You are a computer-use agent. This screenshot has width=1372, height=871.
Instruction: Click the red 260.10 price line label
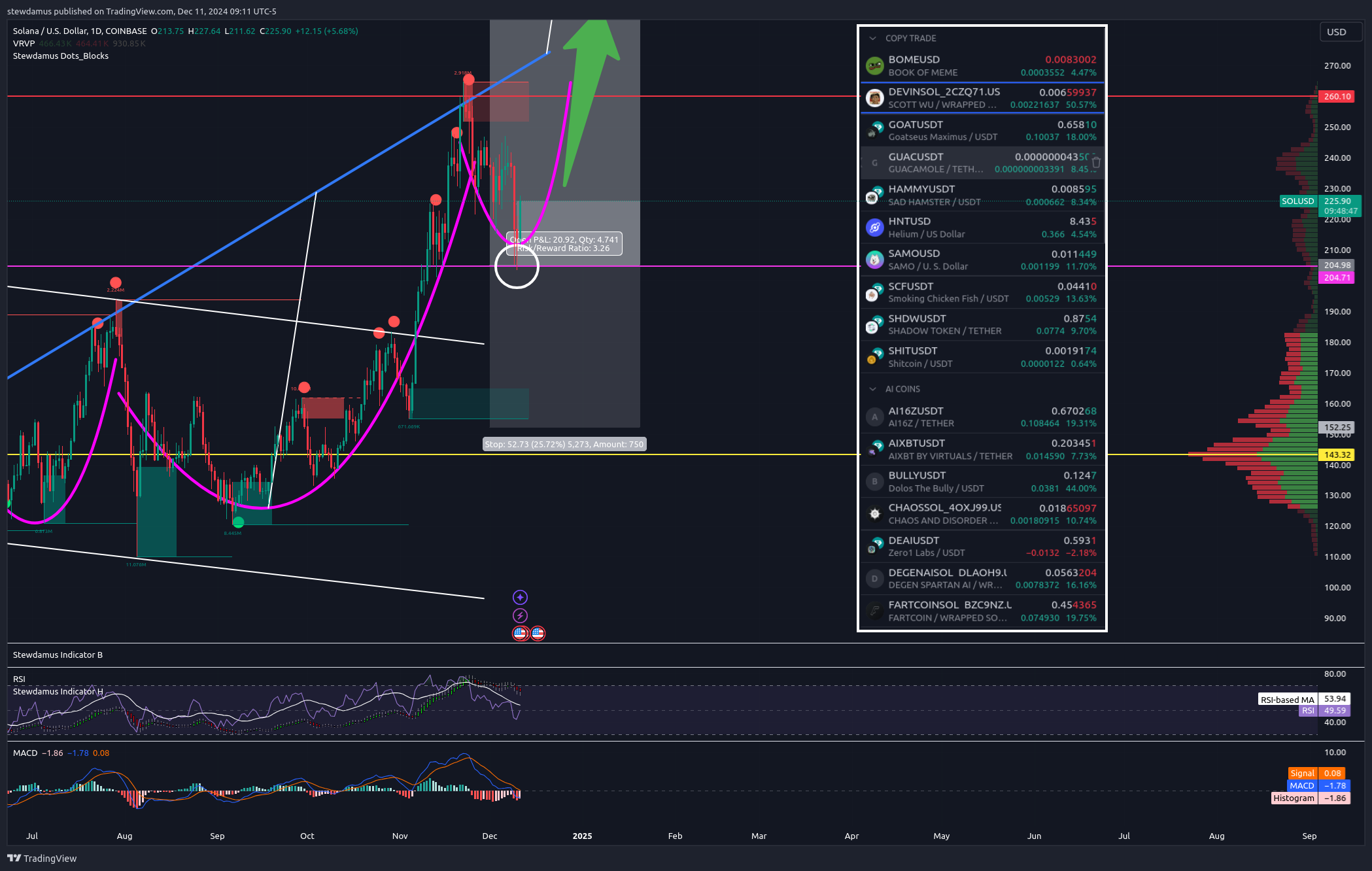coord(1337,96)
